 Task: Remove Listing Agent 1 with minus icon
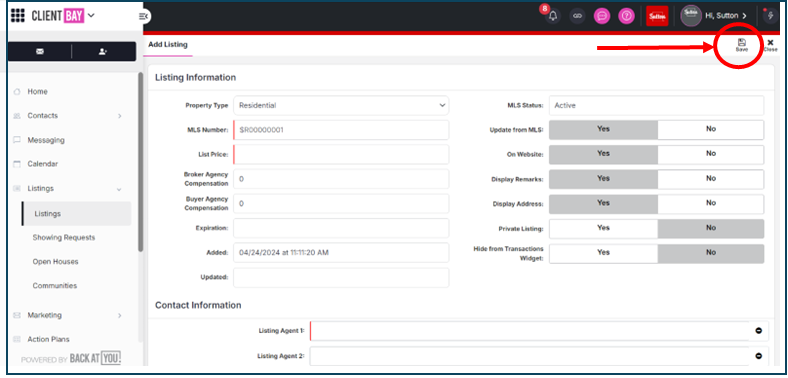coord(758,331)
